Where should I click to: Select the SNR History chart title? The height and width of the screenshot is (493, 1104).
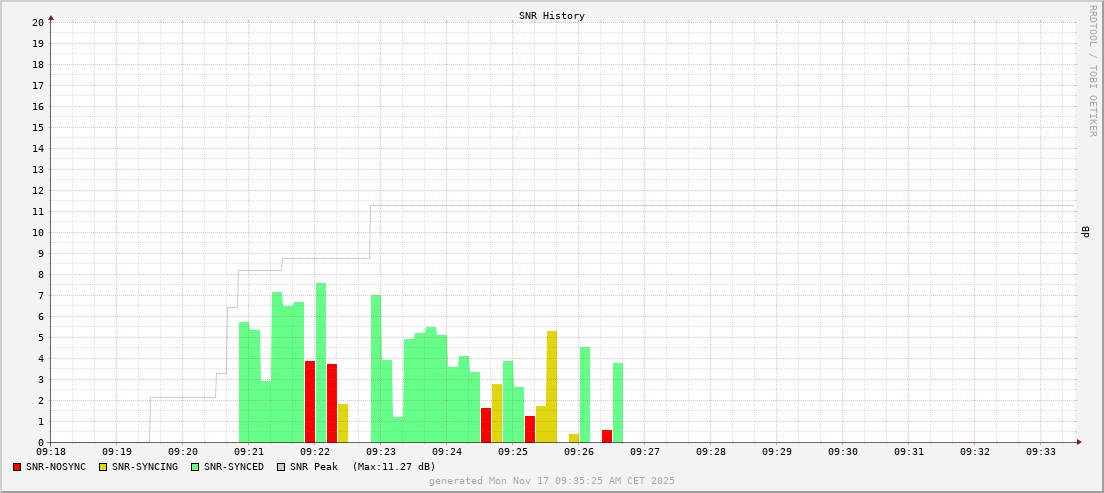pos(551,16)
